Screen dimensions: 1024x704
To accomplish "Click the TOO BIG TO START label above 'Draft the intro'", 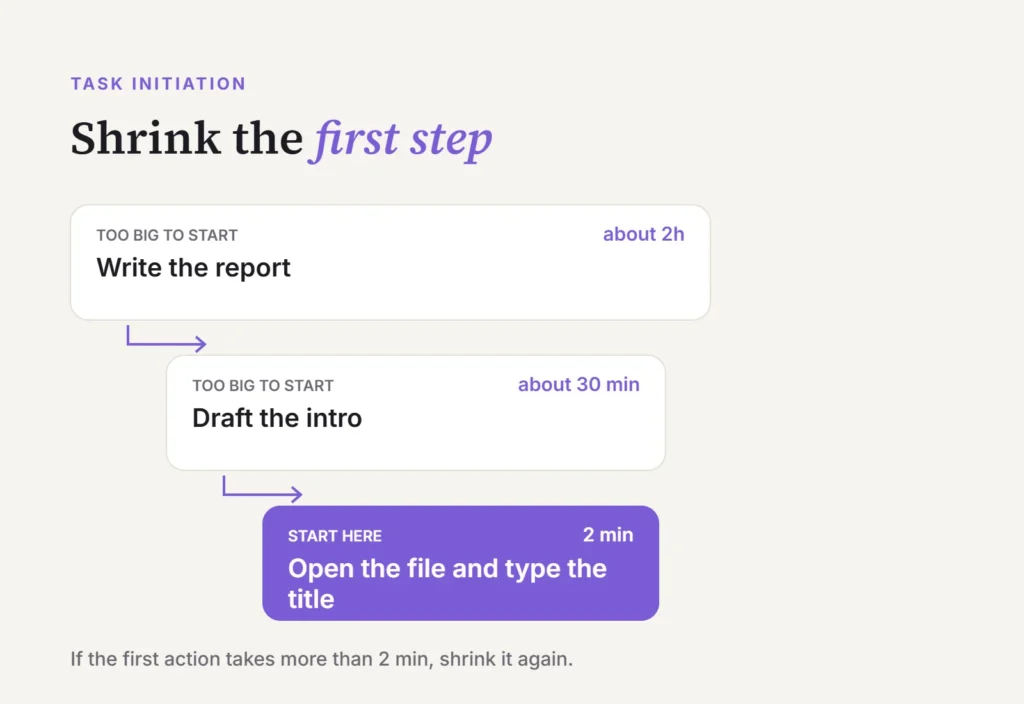I will 263,385.
